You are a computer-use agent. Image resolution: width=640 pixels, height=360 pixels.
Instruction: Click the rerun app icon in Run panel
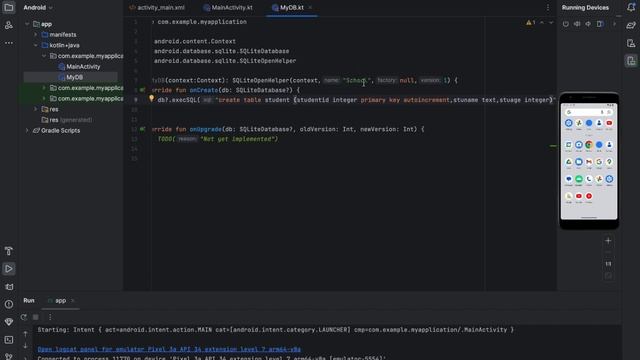[24, 317]
